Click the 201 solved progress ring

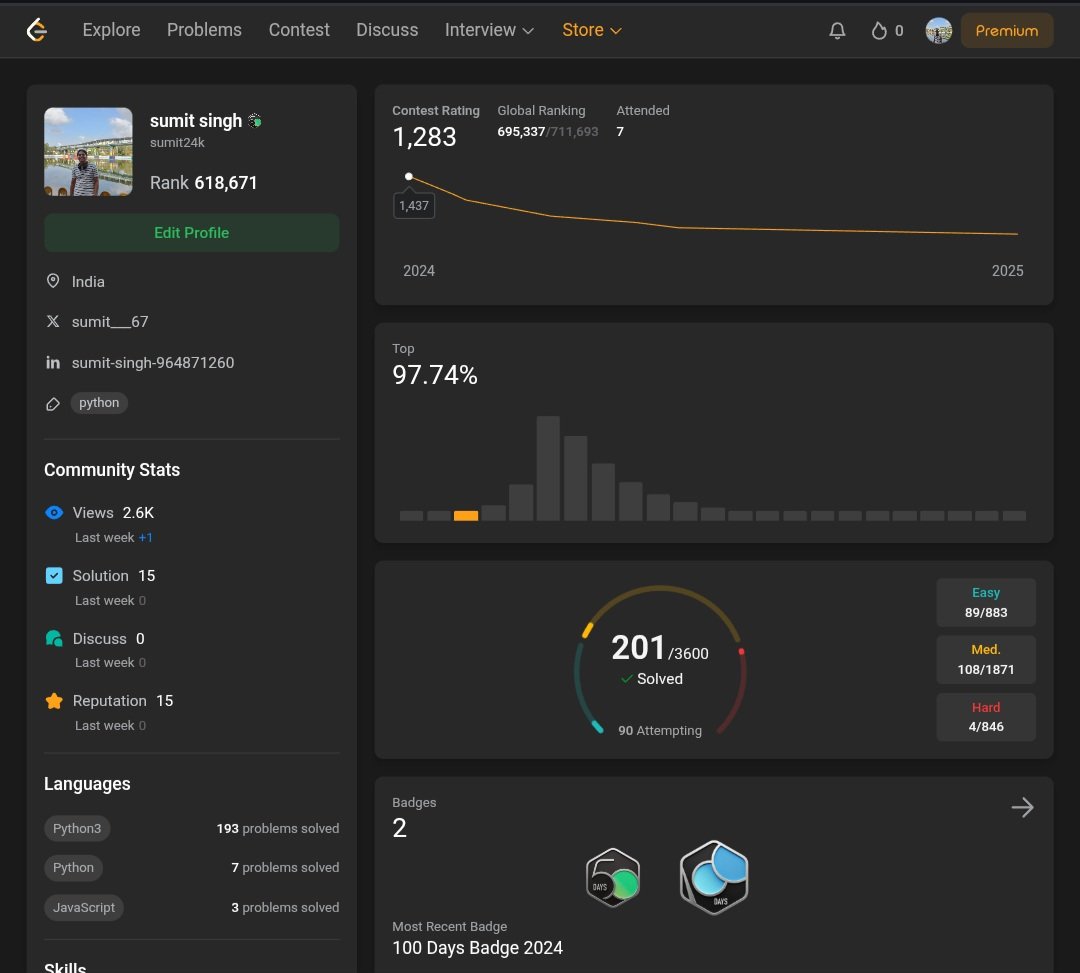coord(660,660)
